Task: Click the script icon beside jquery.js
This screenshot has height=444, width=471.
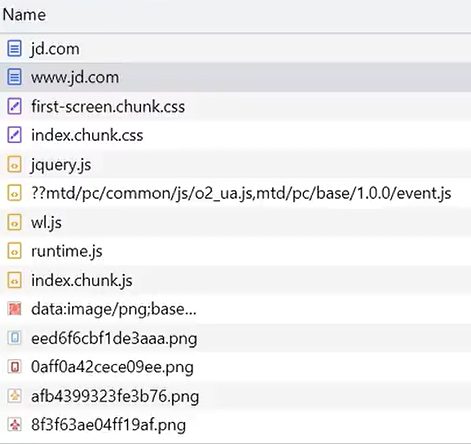Action: [x=14, y=164]
